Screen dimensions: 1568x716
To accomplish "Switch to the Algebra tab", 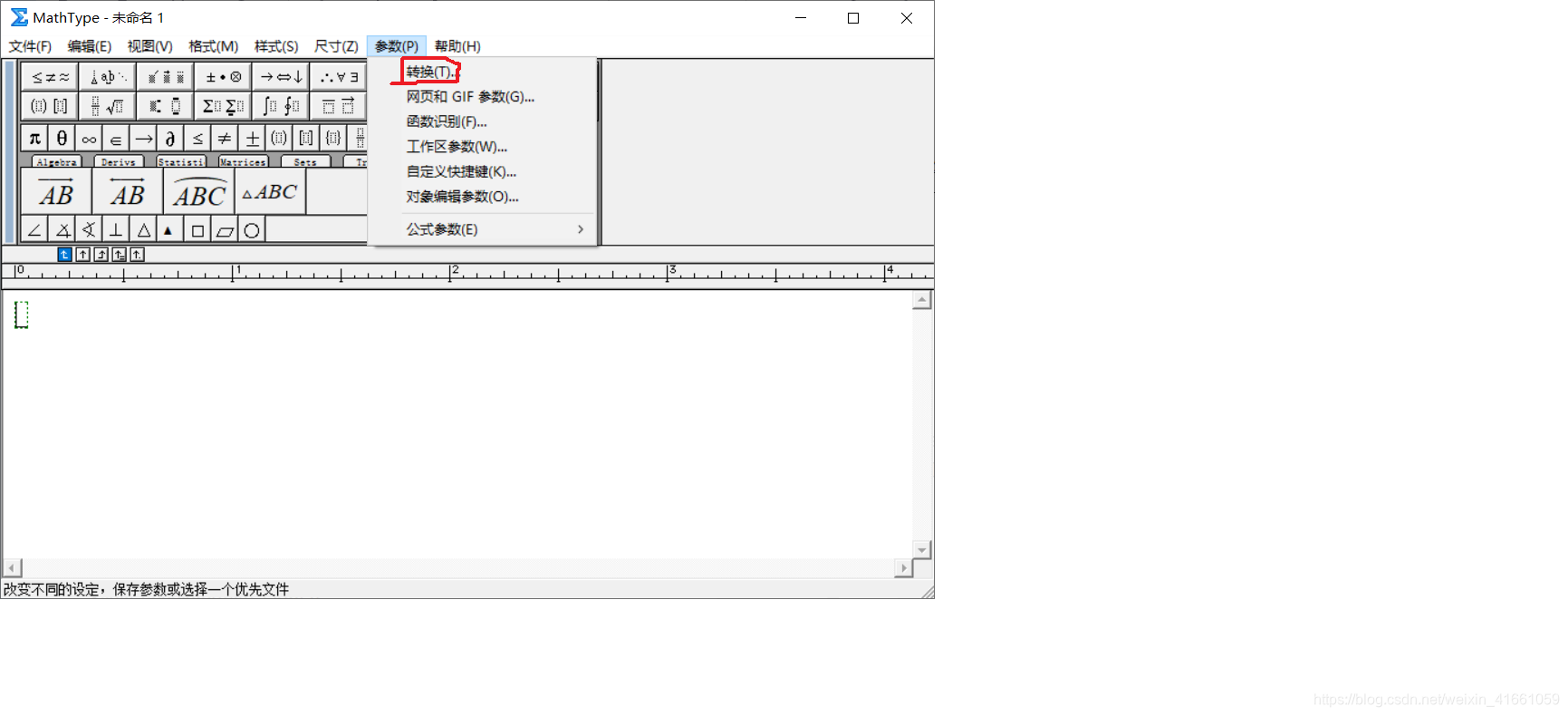I will [x=57, y=162].
